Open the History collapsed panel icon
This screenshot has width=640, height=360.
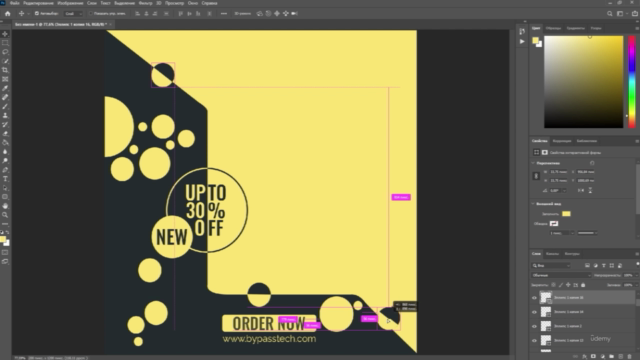click(522, 31)
